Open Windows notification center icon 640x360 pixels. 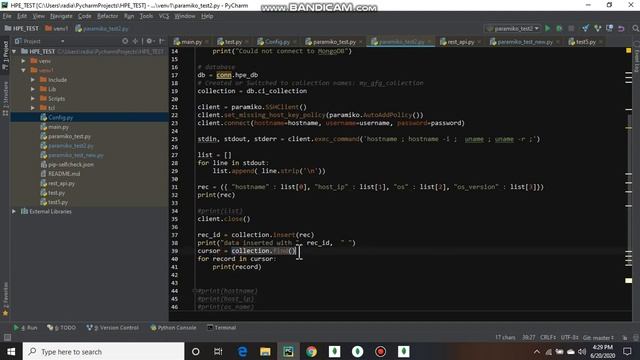[627, 351]
